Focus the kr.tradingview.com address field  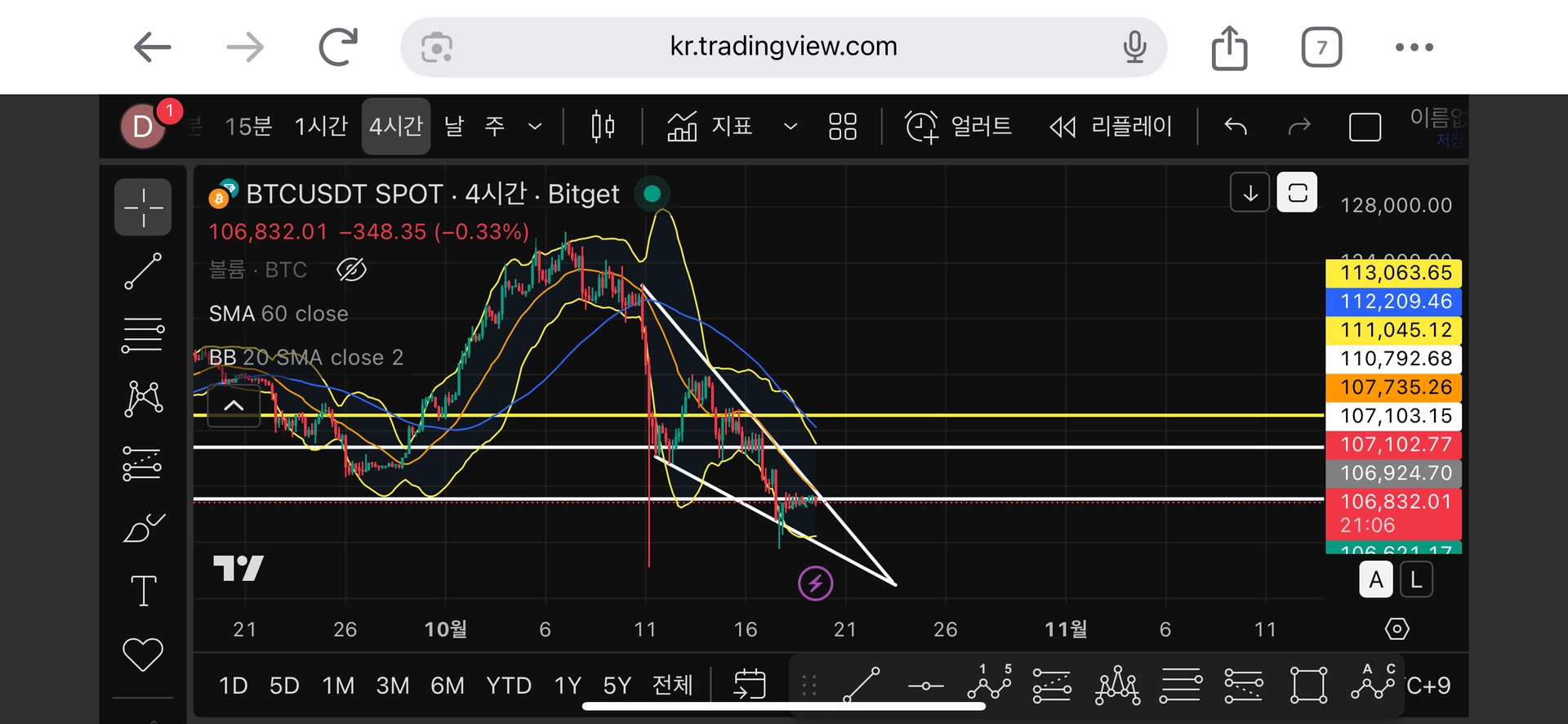pos(783,47)
